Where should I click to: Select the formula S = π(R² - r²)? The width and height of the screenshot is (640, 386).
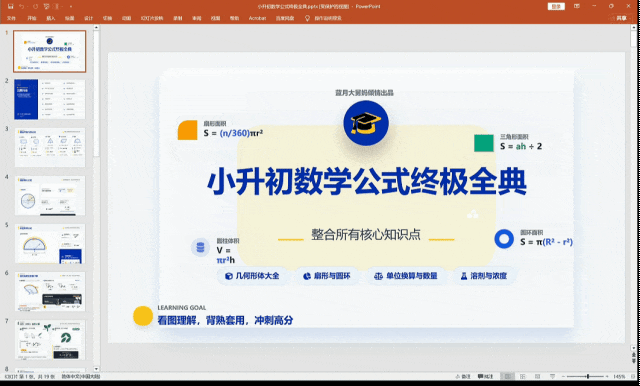click(547, 242)
